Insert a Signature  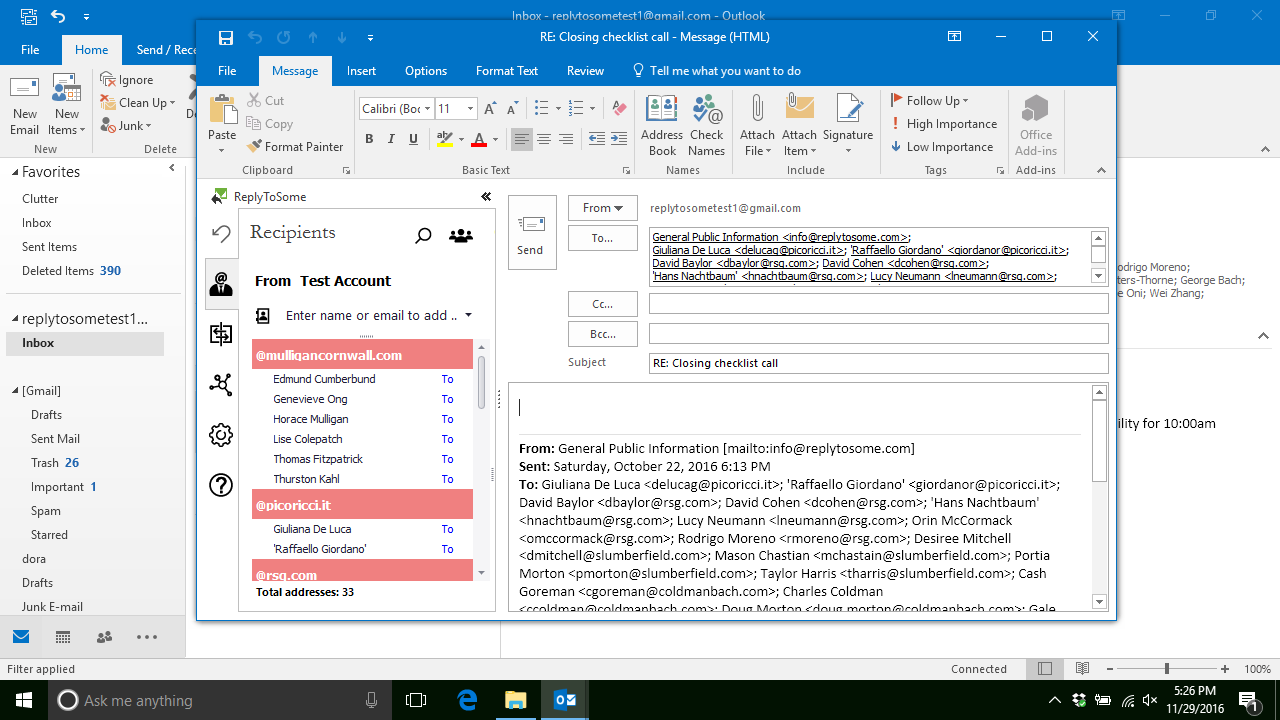848,125
